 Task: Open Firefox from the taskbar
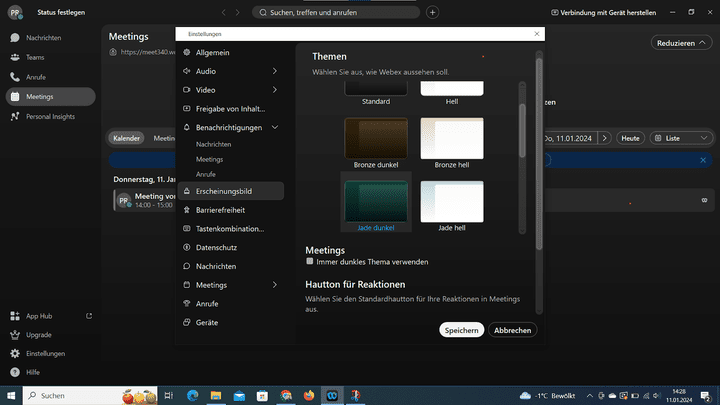[x=309, y=395]
